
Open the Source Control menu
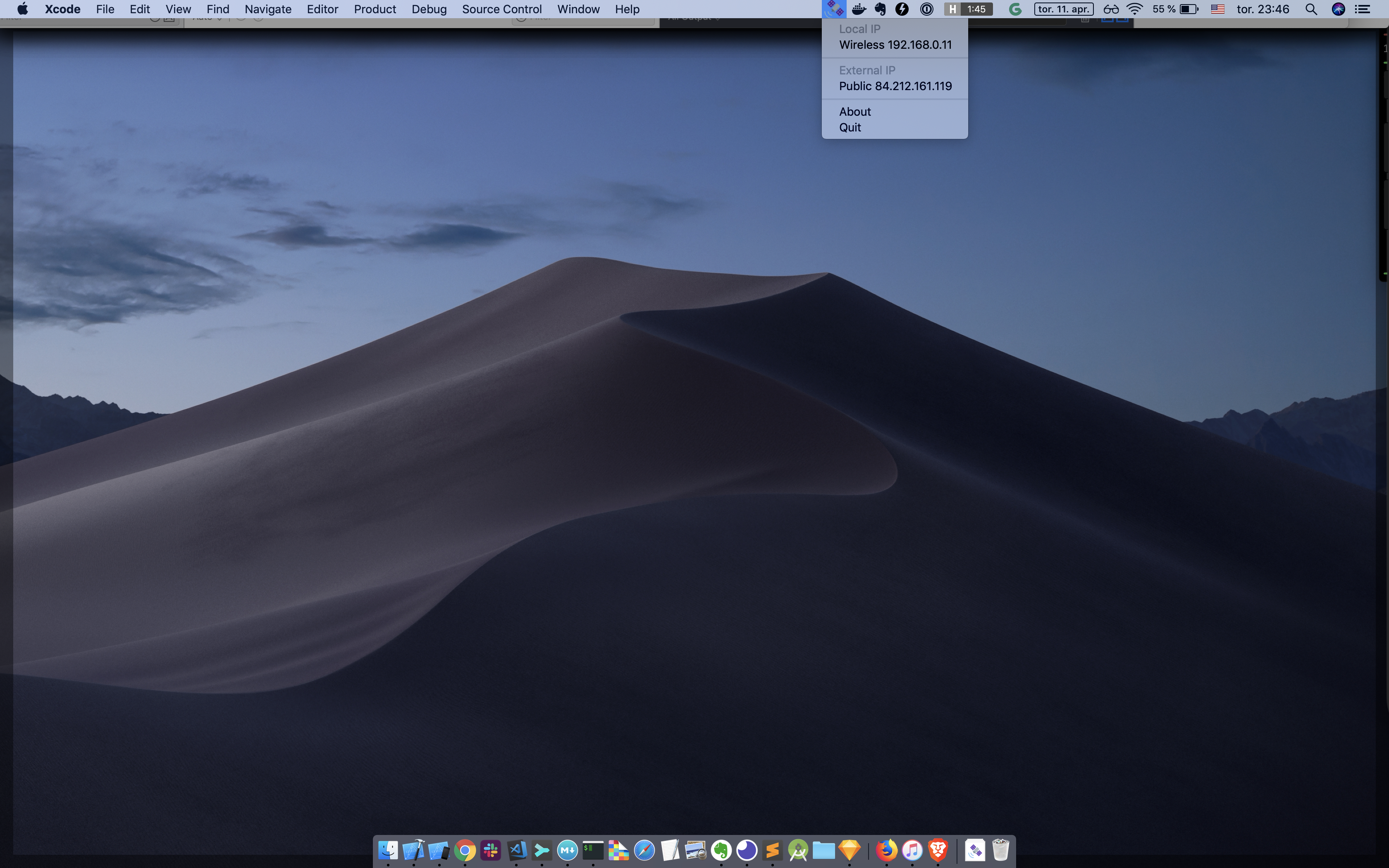(501, 9)
